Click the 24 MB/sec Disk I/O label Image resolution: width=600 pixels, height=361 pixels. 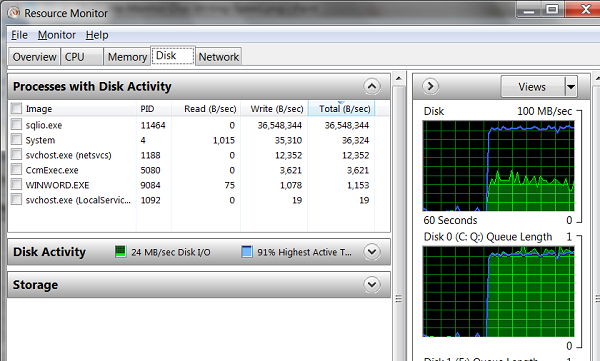[x=171, y=252]
